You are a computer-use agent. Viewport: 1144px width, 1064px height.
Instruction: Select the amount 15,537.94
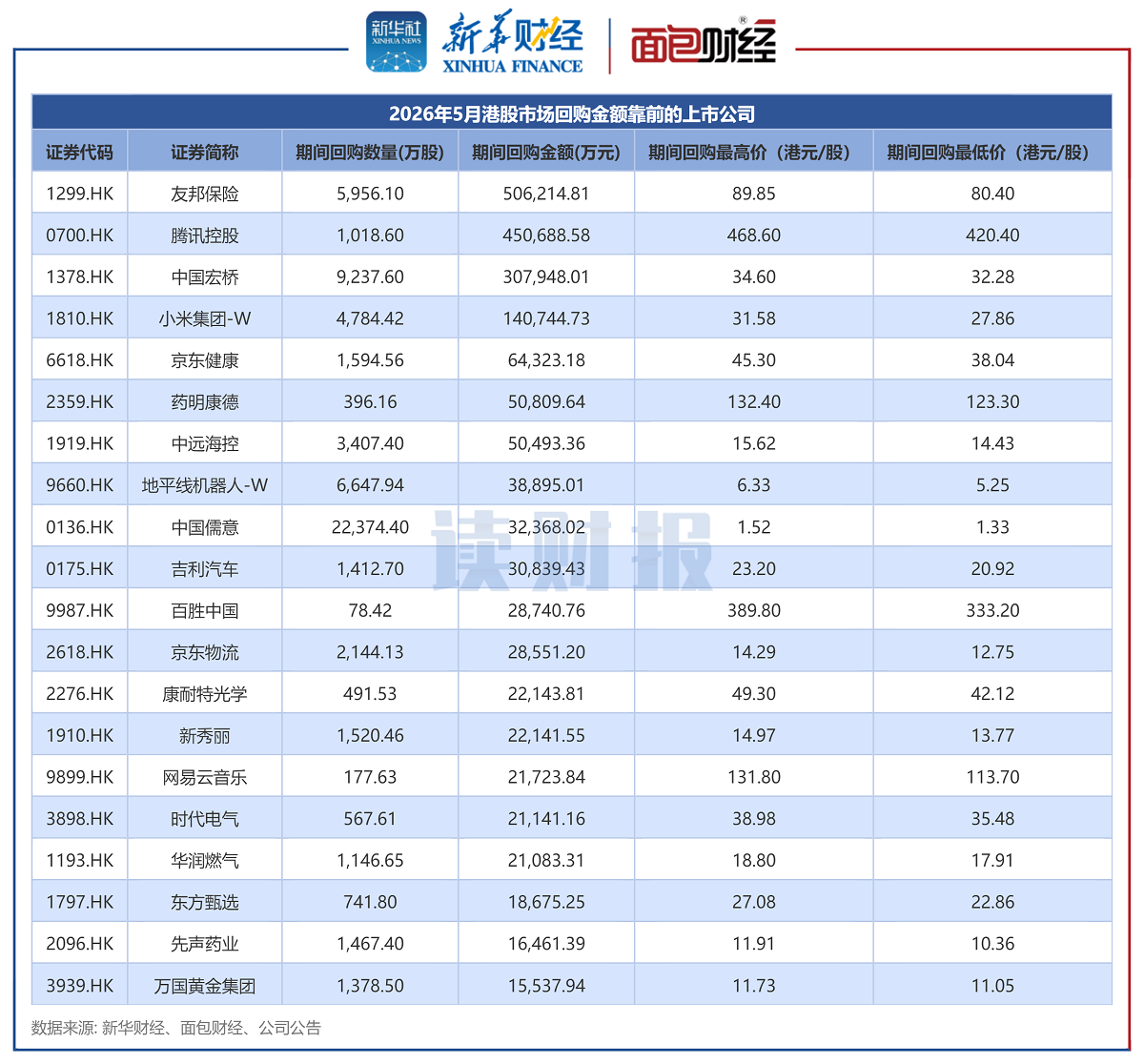546,987
